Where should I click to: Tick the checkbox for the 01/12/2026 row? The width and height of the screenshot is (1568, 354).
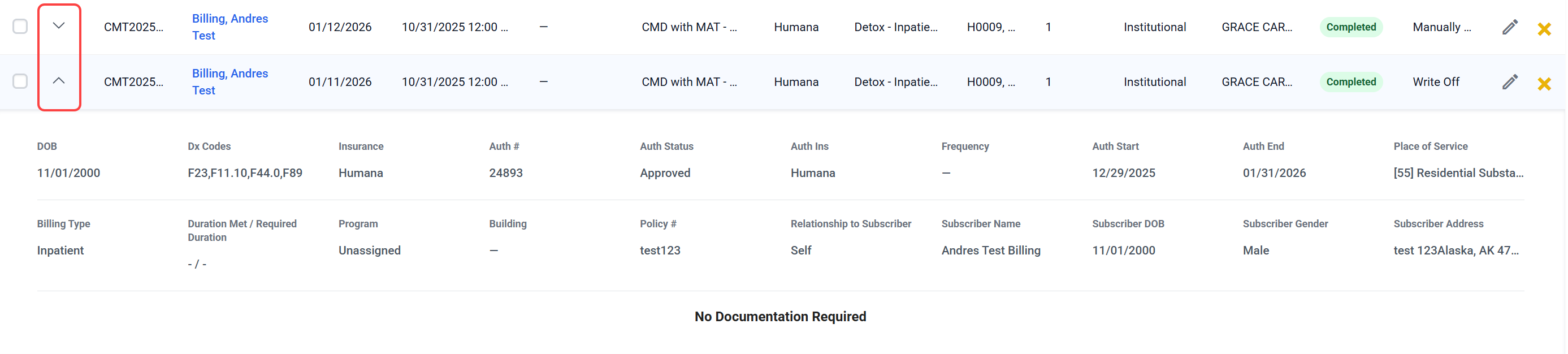20,27
